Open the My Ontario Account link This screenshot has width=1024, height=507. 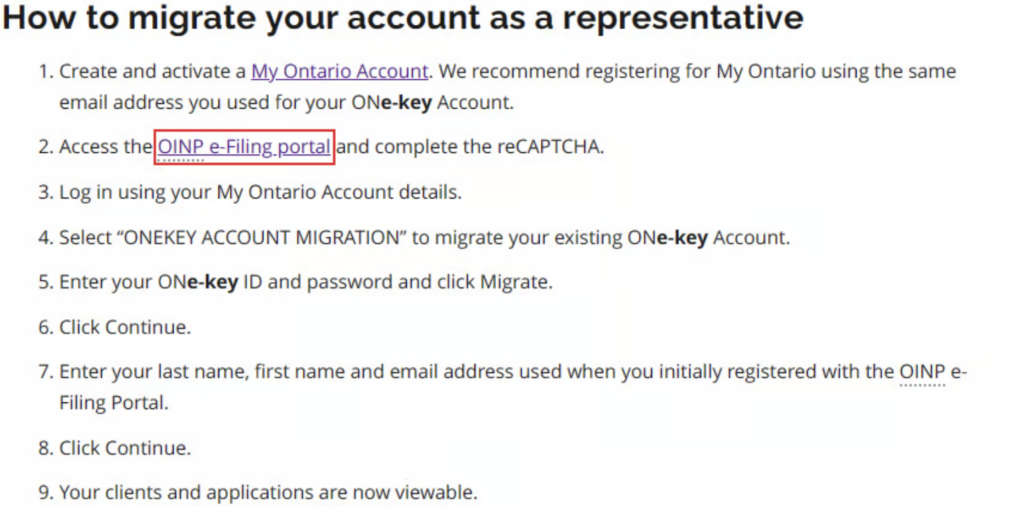pyautogui.click(x=340, y=71)
